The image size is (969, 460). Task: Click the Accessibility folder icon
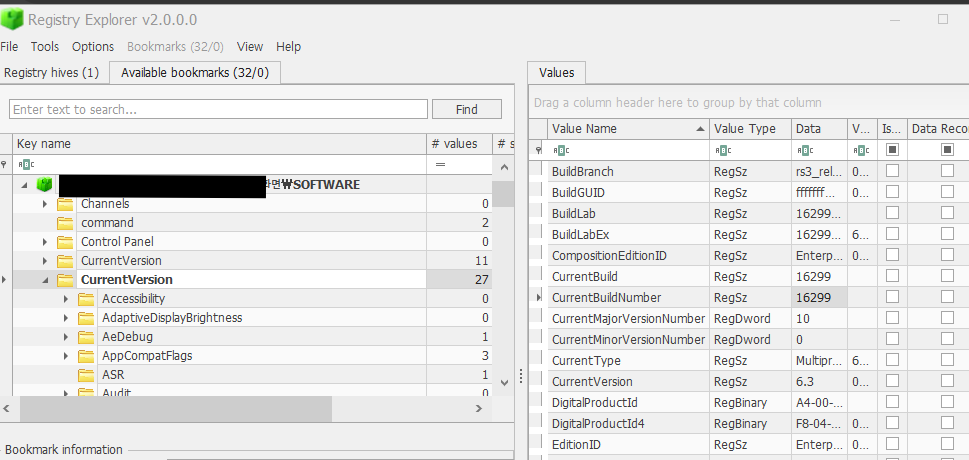click(x=86, y=299)
